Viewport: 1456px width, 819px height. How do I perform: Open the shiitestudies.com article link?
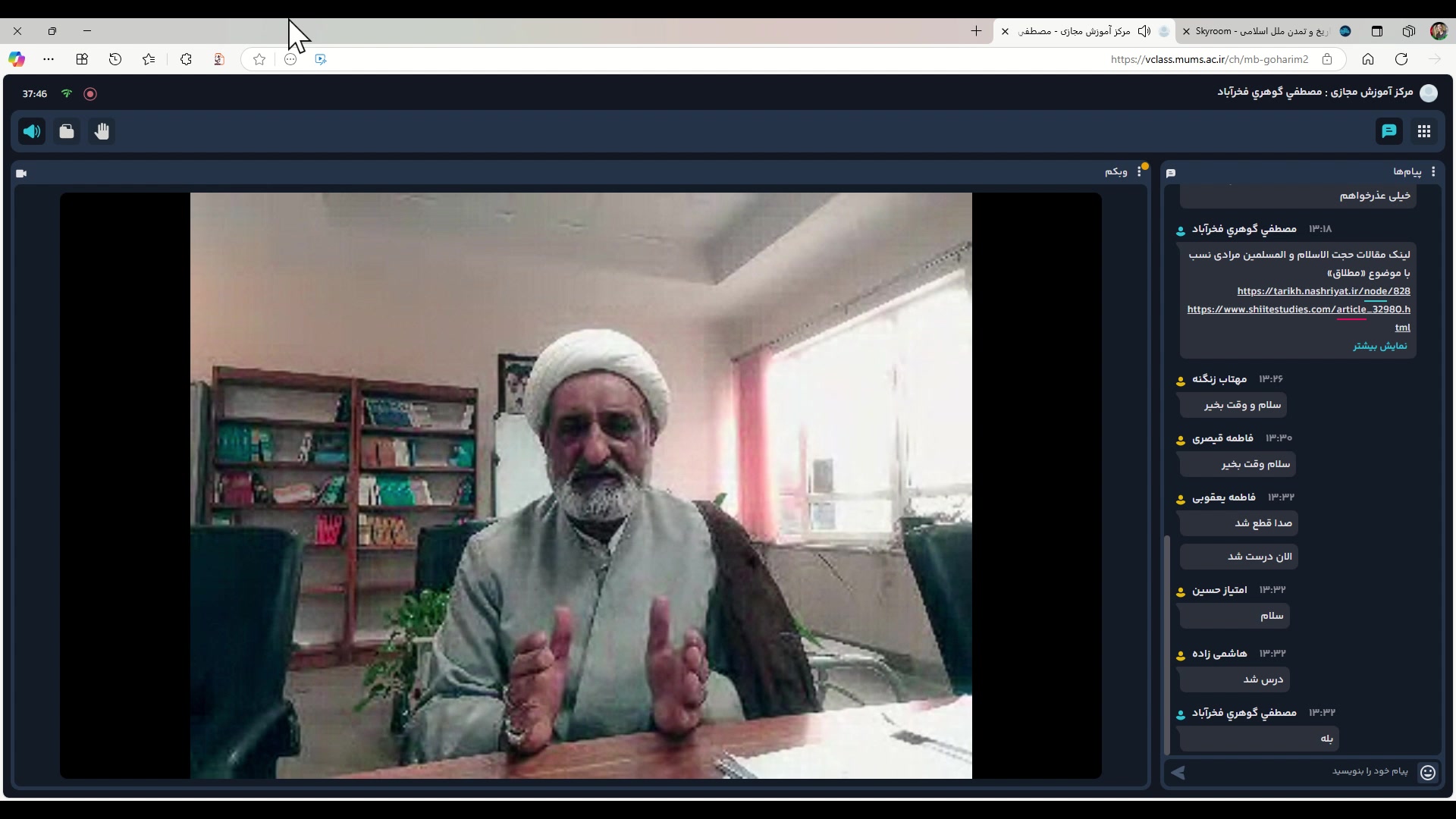click(x=1298, y=309)
